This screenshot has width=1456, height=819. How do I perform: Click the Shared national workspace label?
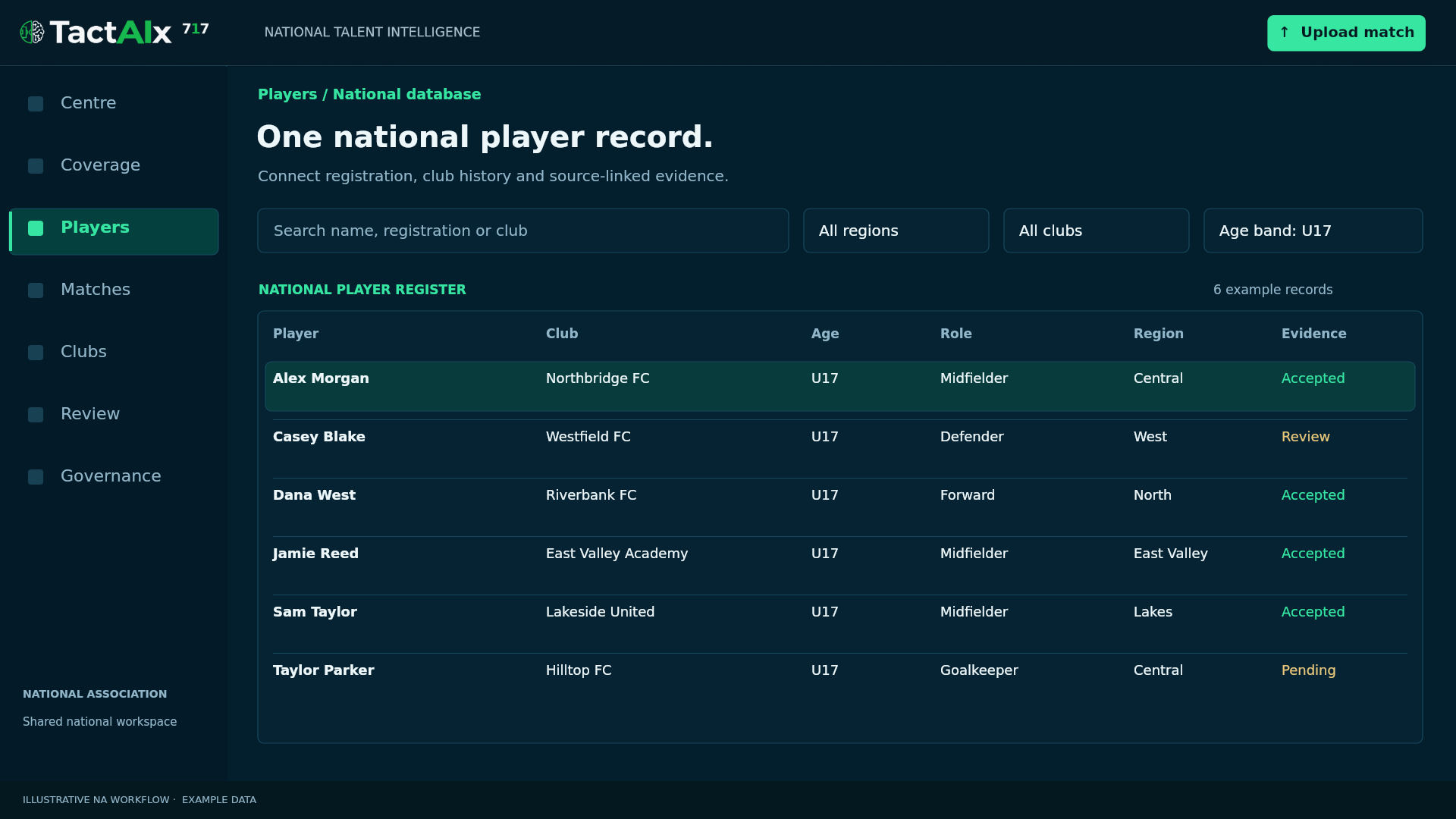pyautogui.click(x=99, y=722)
